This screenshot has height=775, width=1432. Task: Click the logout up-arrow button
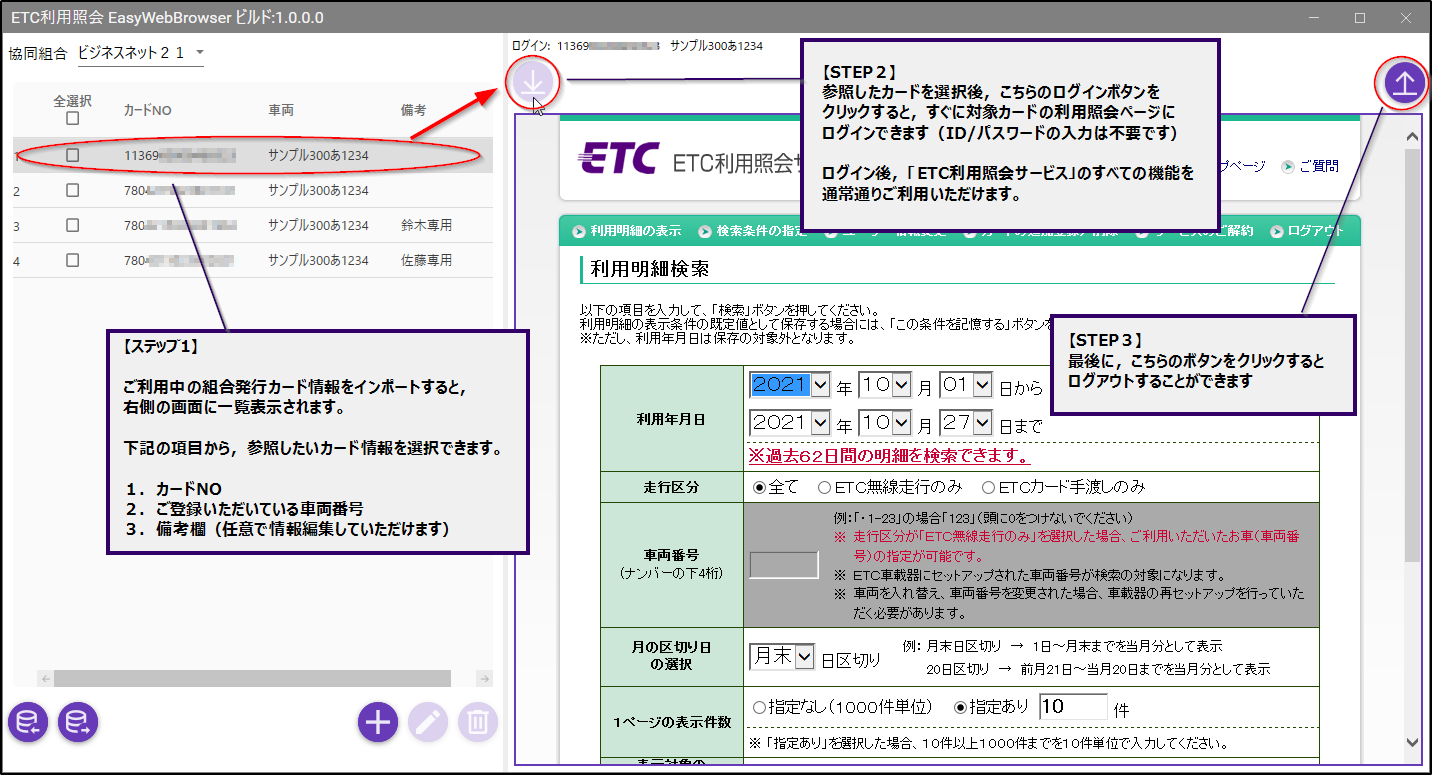1403,82
